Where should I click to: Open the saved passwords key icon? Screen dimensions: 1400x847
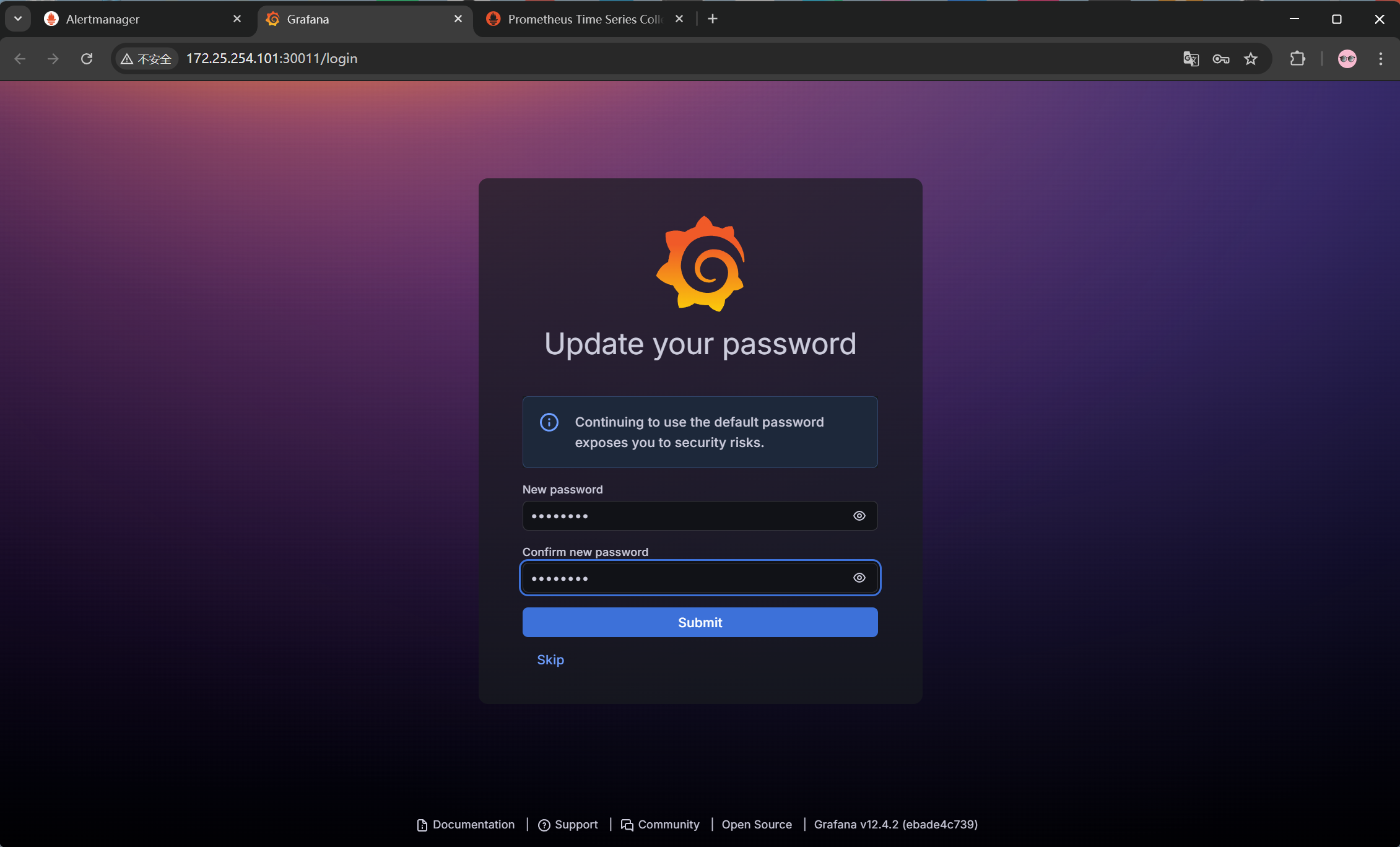pos(1220,59)
